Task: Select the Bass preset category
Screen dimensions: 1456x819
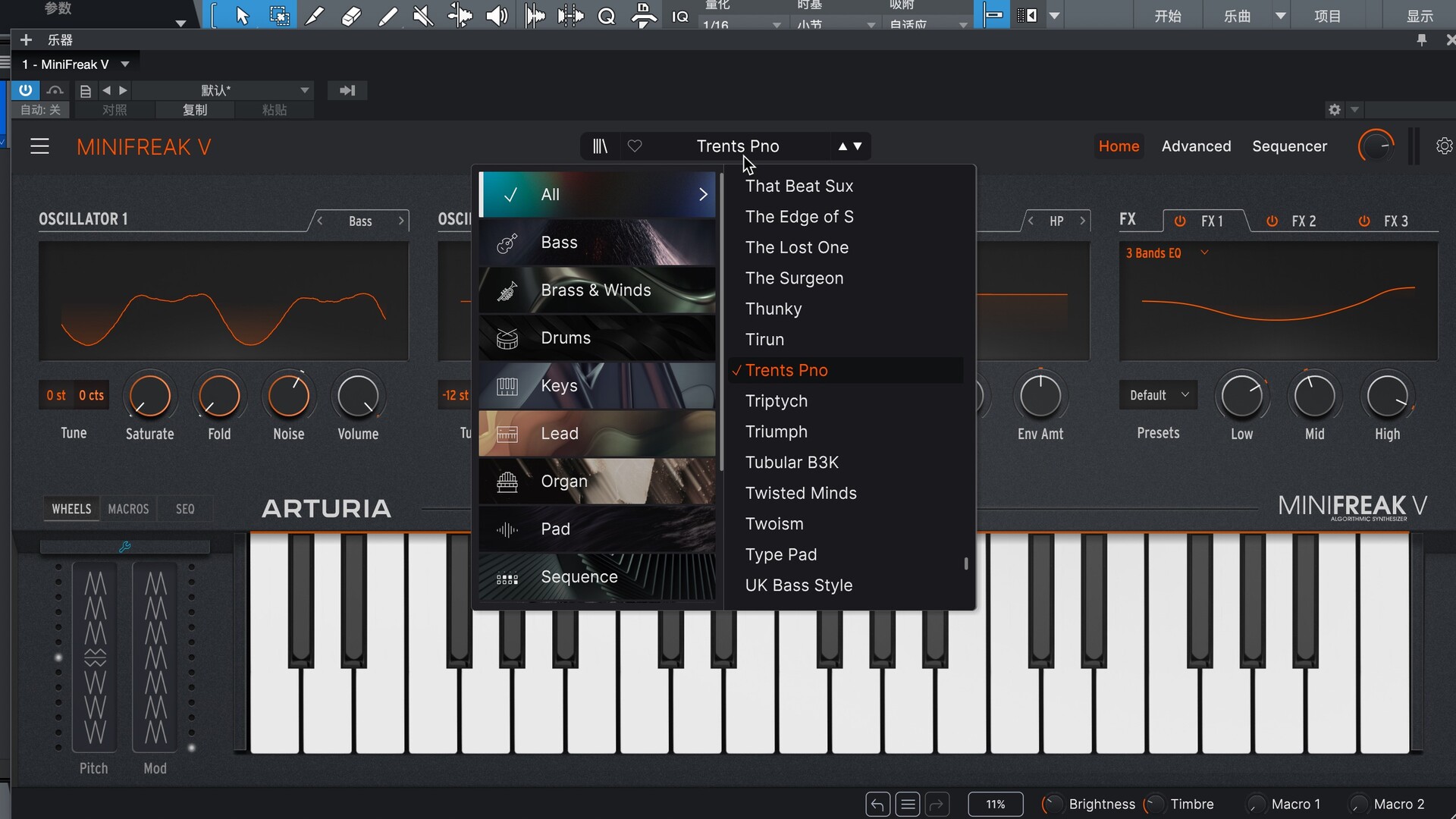Action: point(597,243)
